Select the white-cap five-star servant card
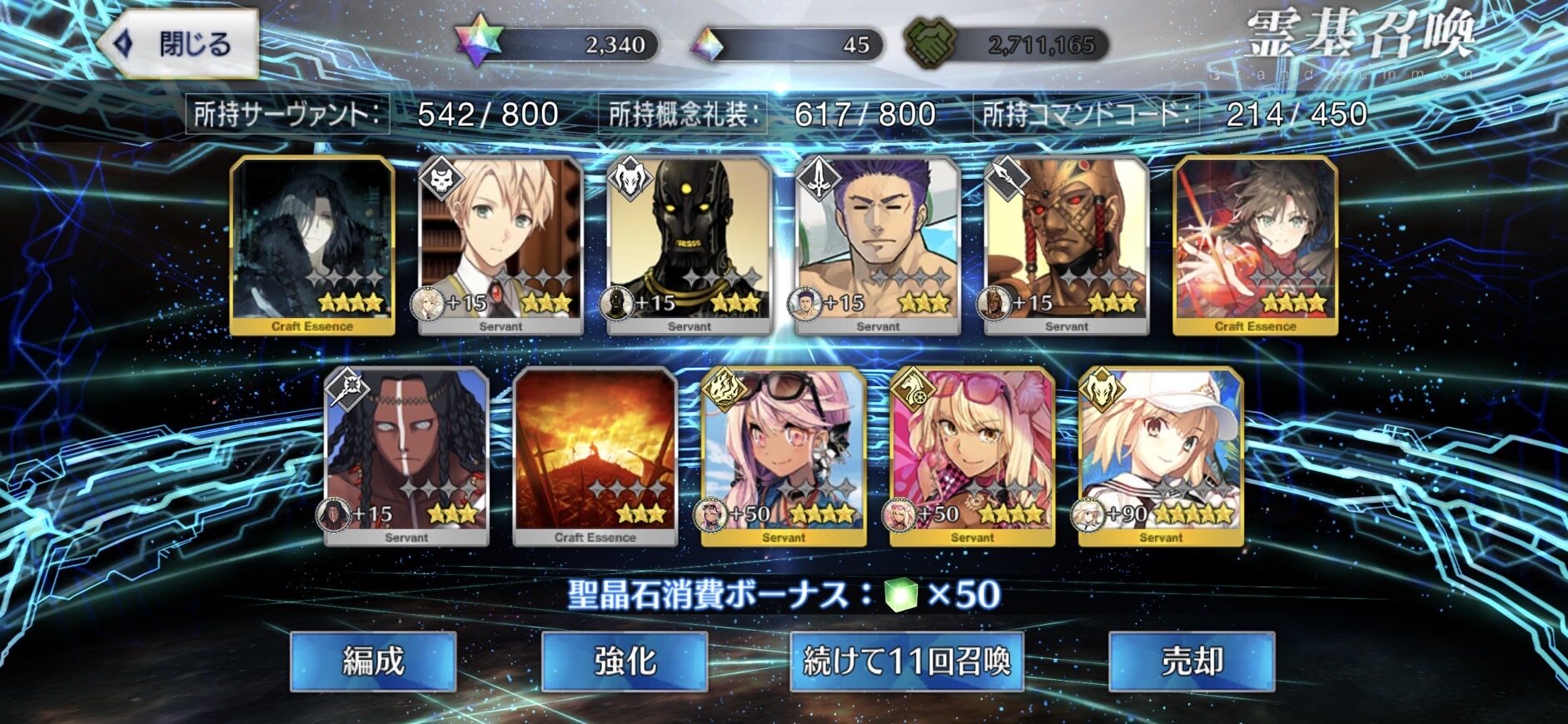The image size is (1568, 724). pos(1161,457)
